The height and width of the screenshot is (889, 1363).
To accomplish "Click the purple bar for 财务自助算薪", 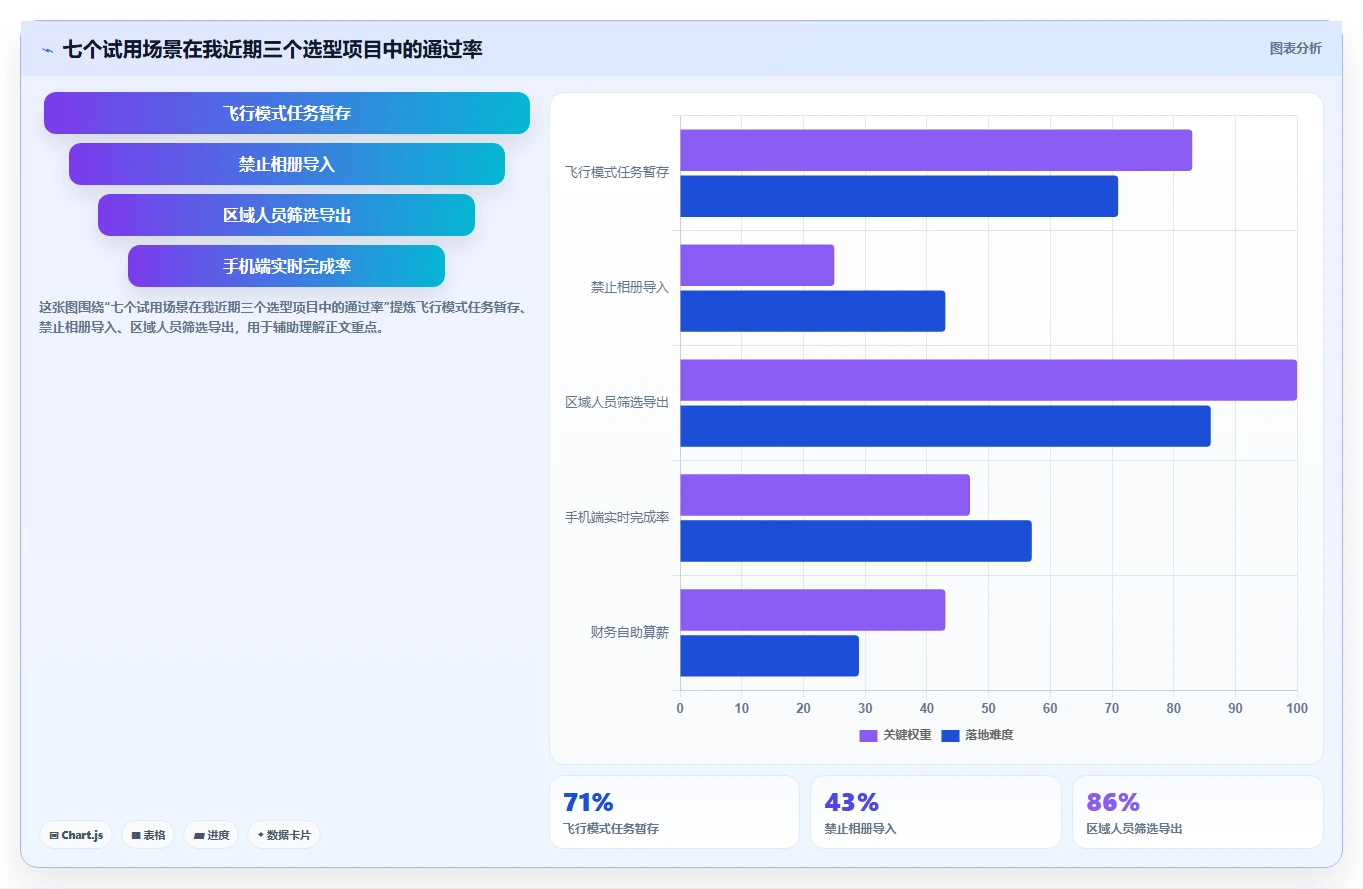I will coord(812,610).
